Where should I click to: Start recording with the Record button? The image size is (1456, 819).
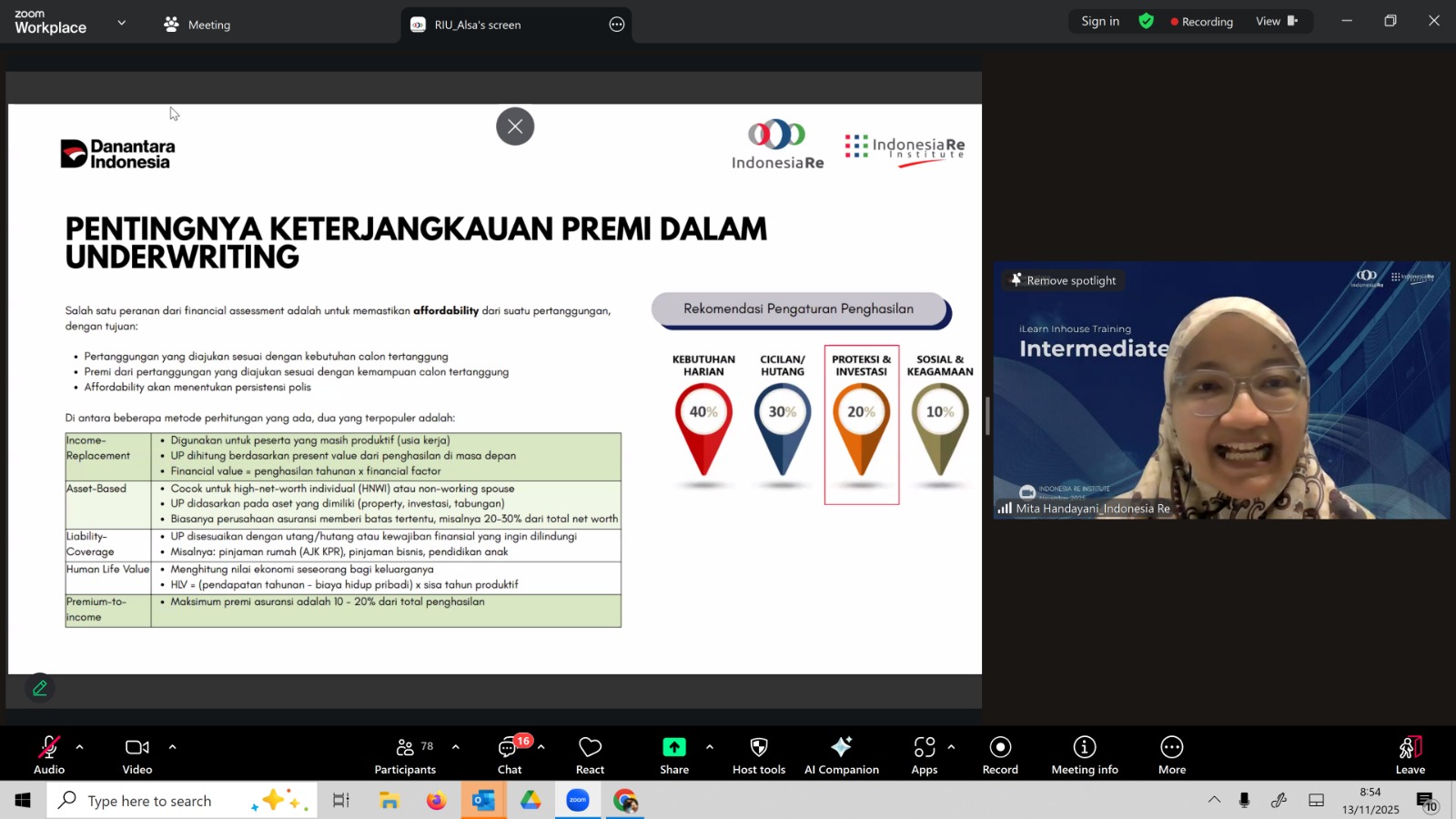click(1000, 754)
